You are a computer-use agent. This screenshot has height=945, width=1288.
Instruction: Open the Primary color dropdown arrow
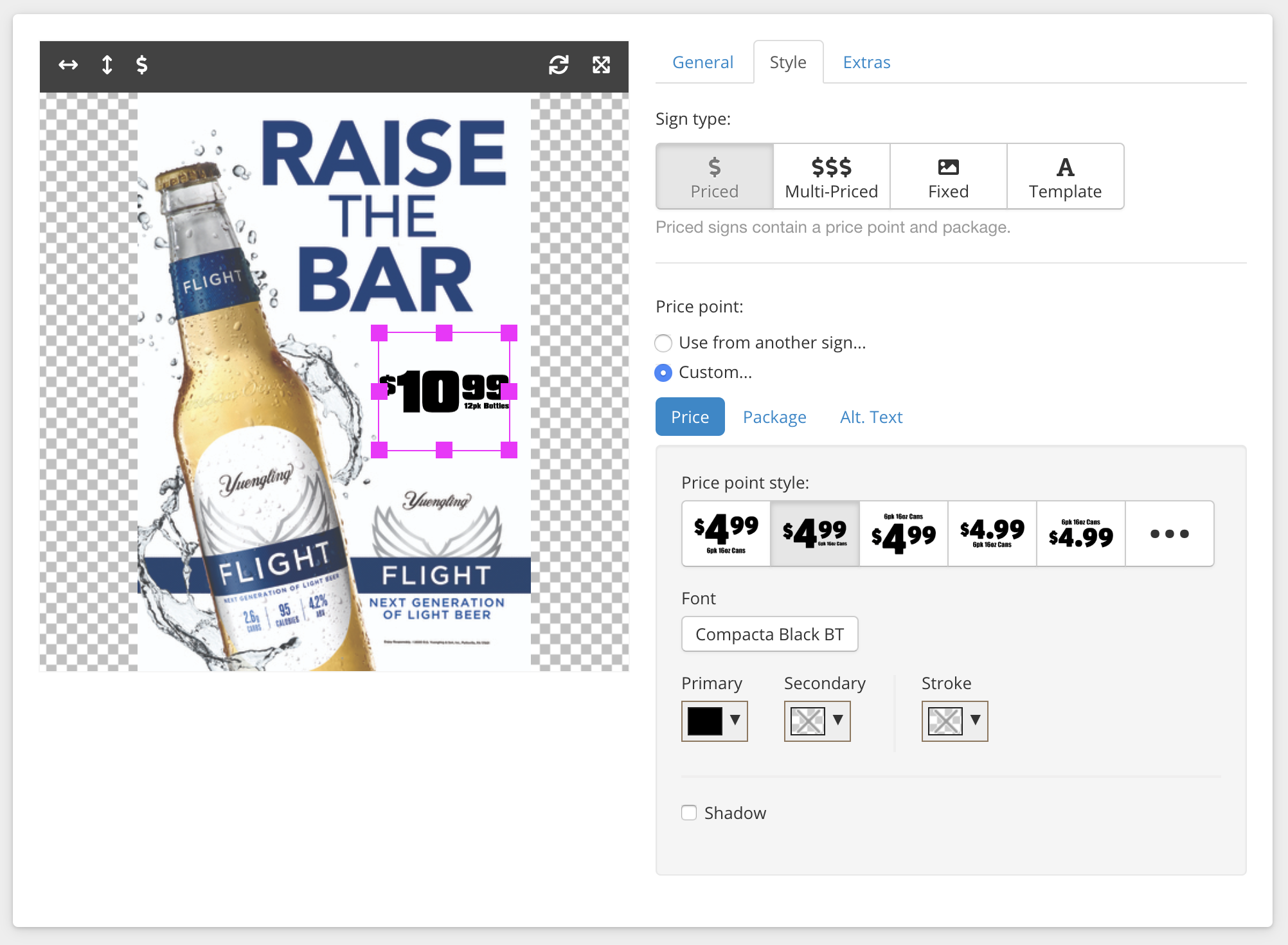coord(735,720)
